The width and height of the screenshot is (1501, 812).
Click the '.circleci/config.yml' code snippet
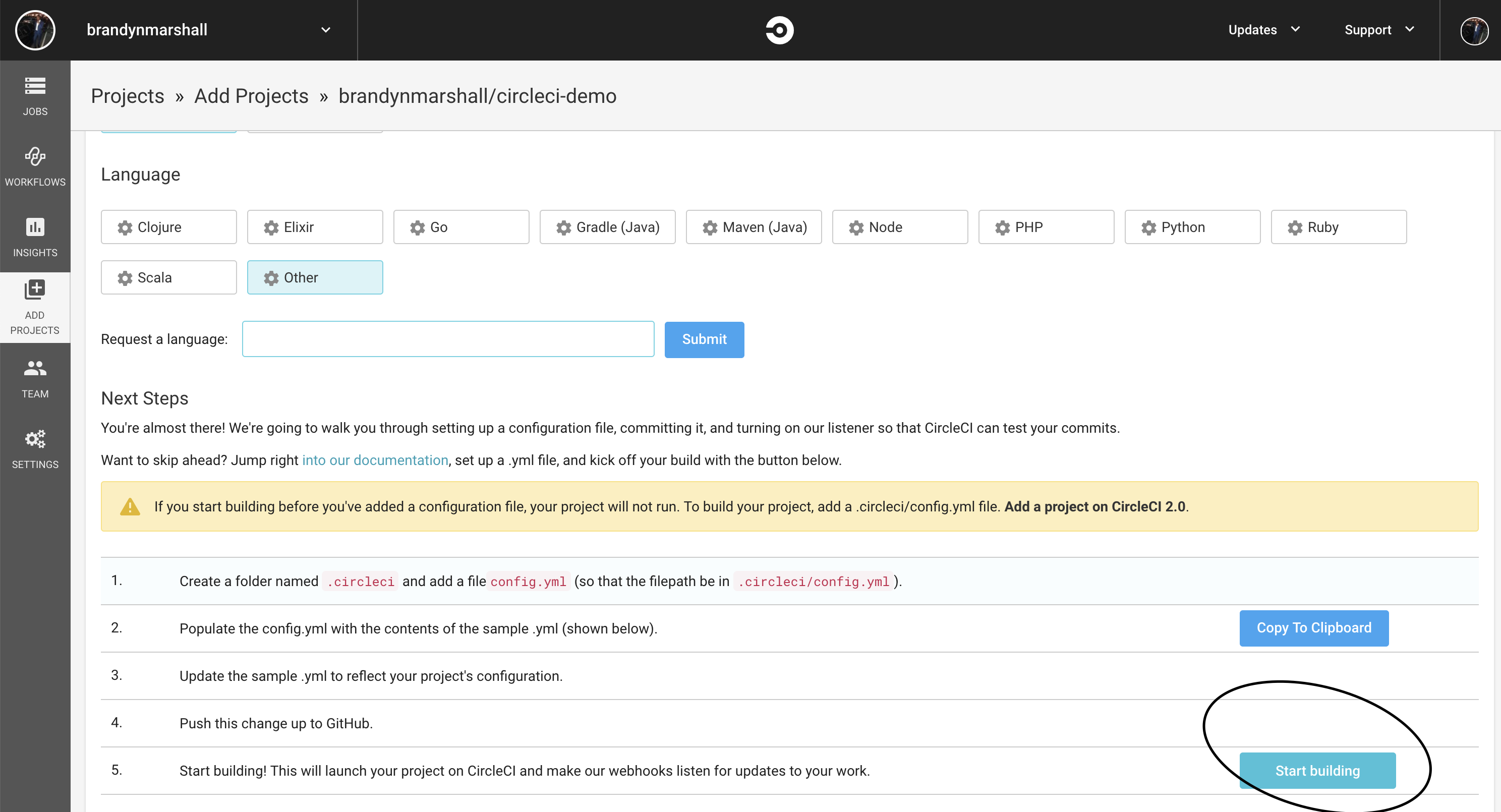(x=814, y=582)
